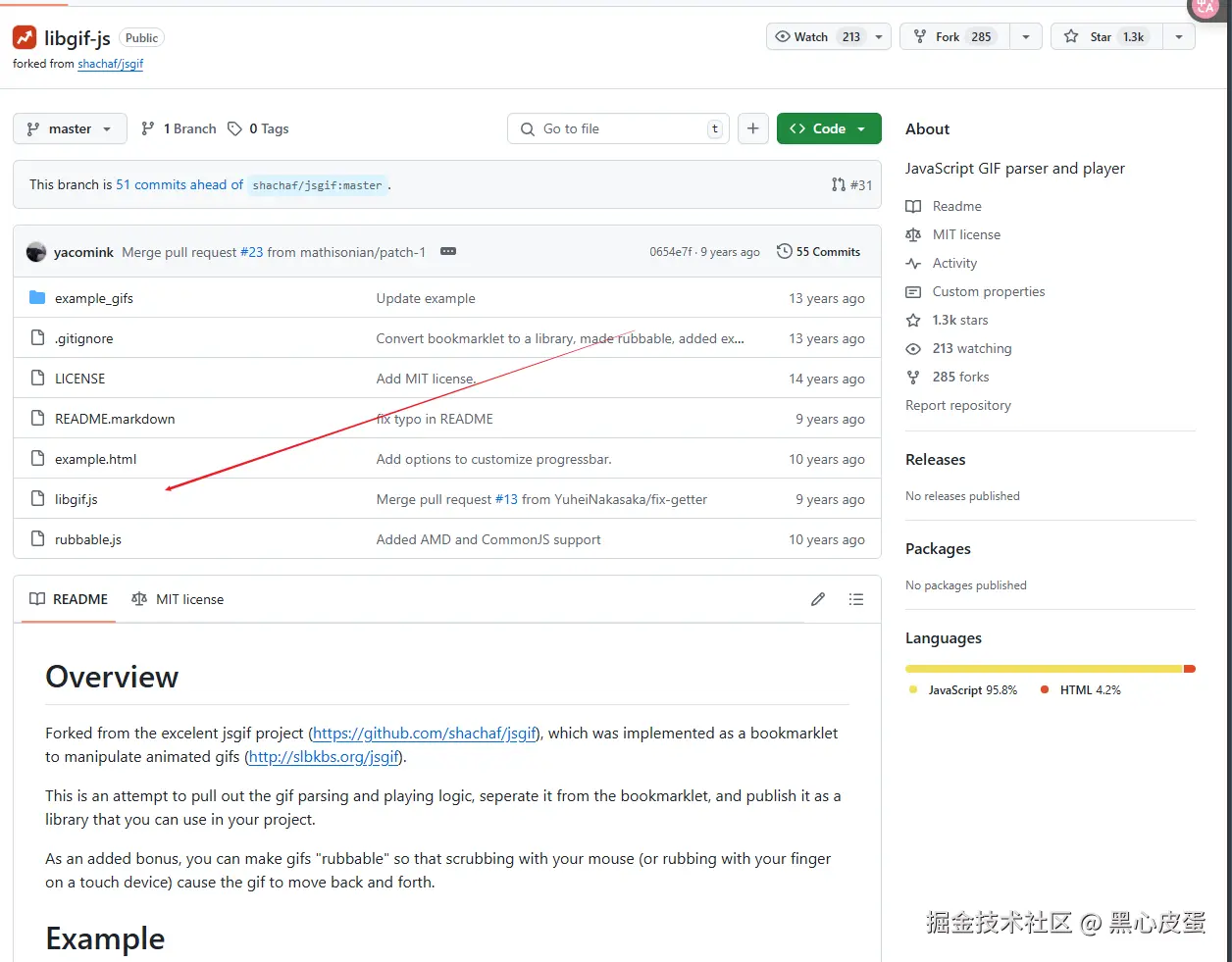Click the Fork button
This screenshot has height=962, width=1232.
[x=955, y=36]
